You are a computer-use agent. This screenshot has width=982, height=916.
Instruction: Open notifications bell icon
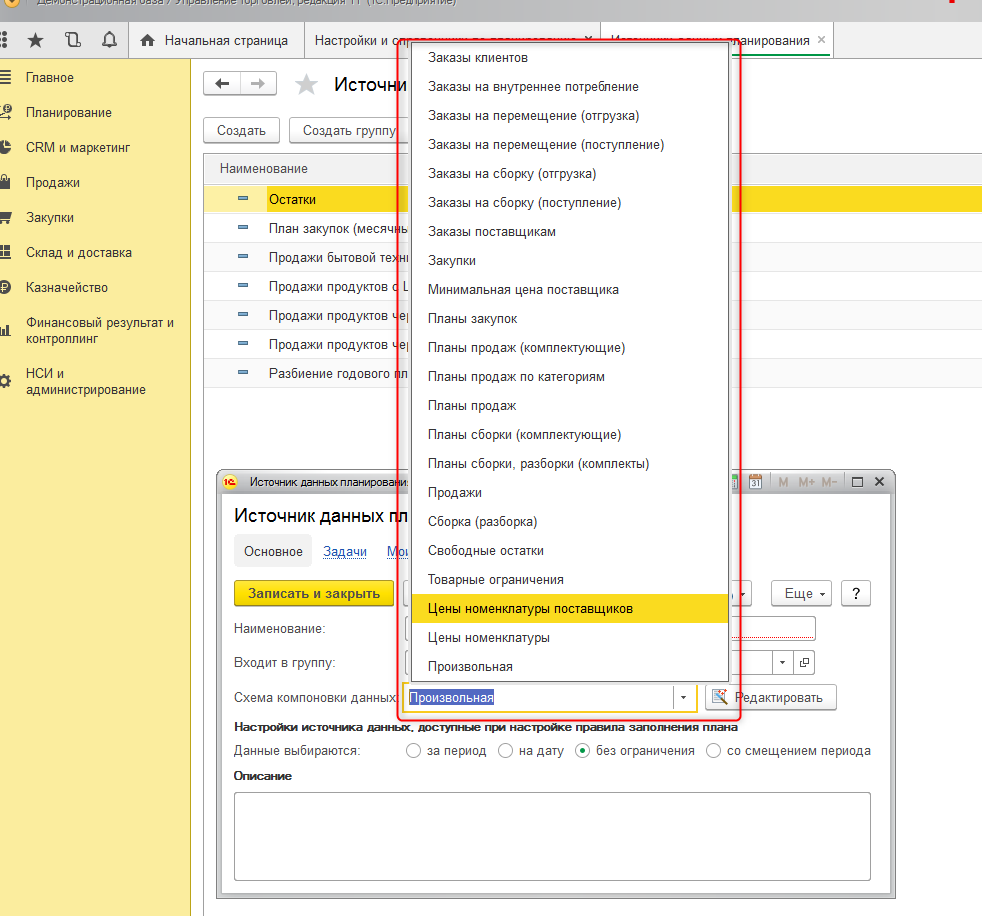(109, 40)
